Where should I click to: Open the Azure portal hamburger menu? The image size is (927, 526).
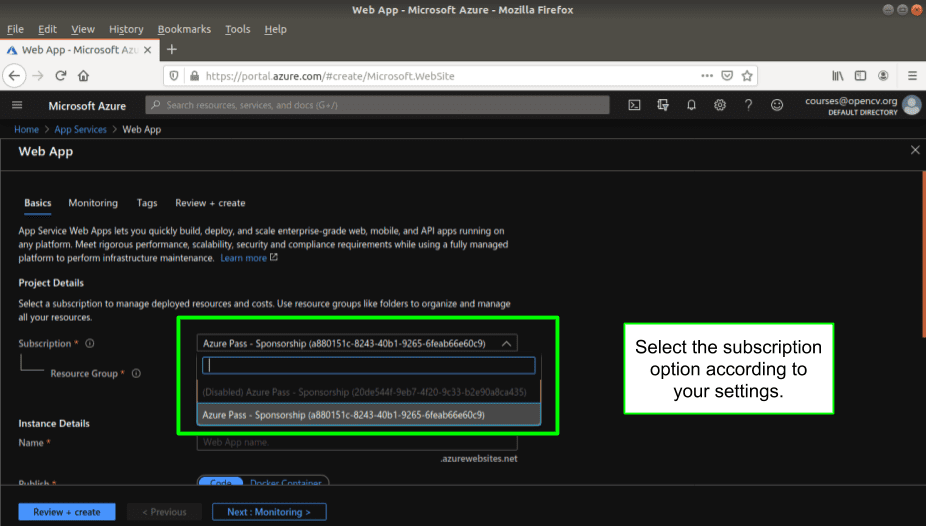pos(17,105)
